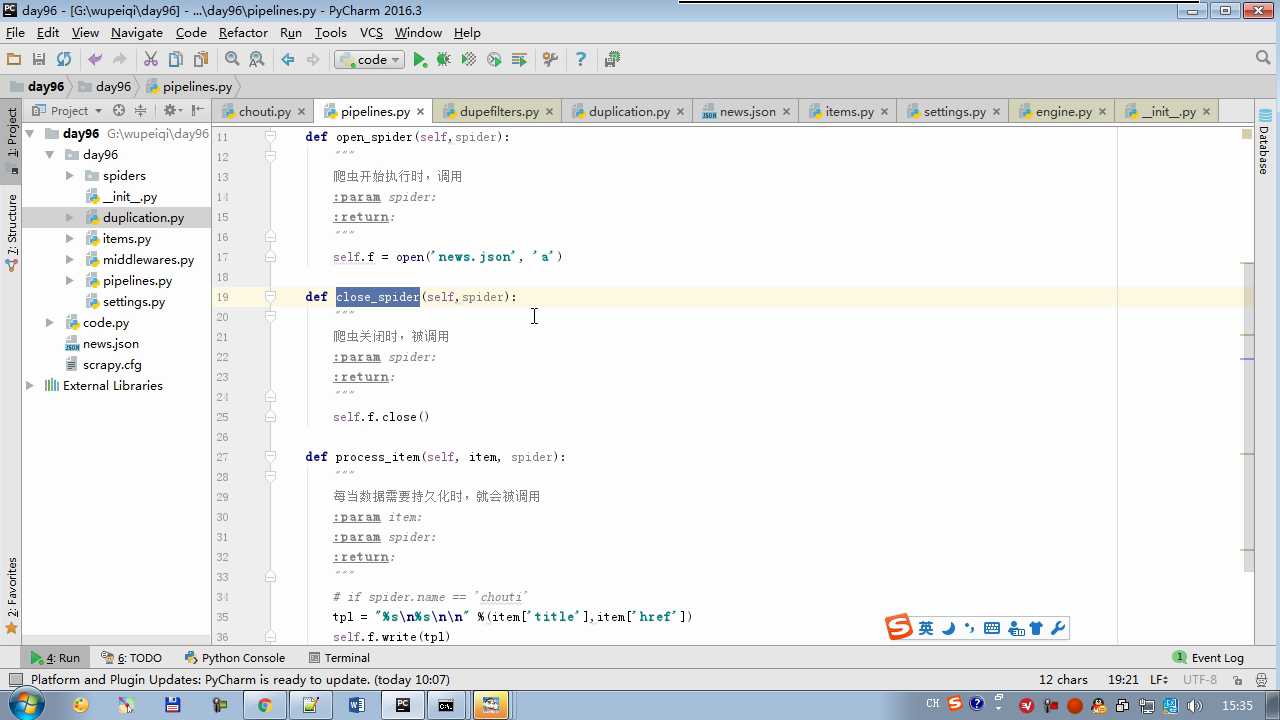Screen dimensions: 1280x720
Task: Toggle fold for process_item method
Action: 270,457
